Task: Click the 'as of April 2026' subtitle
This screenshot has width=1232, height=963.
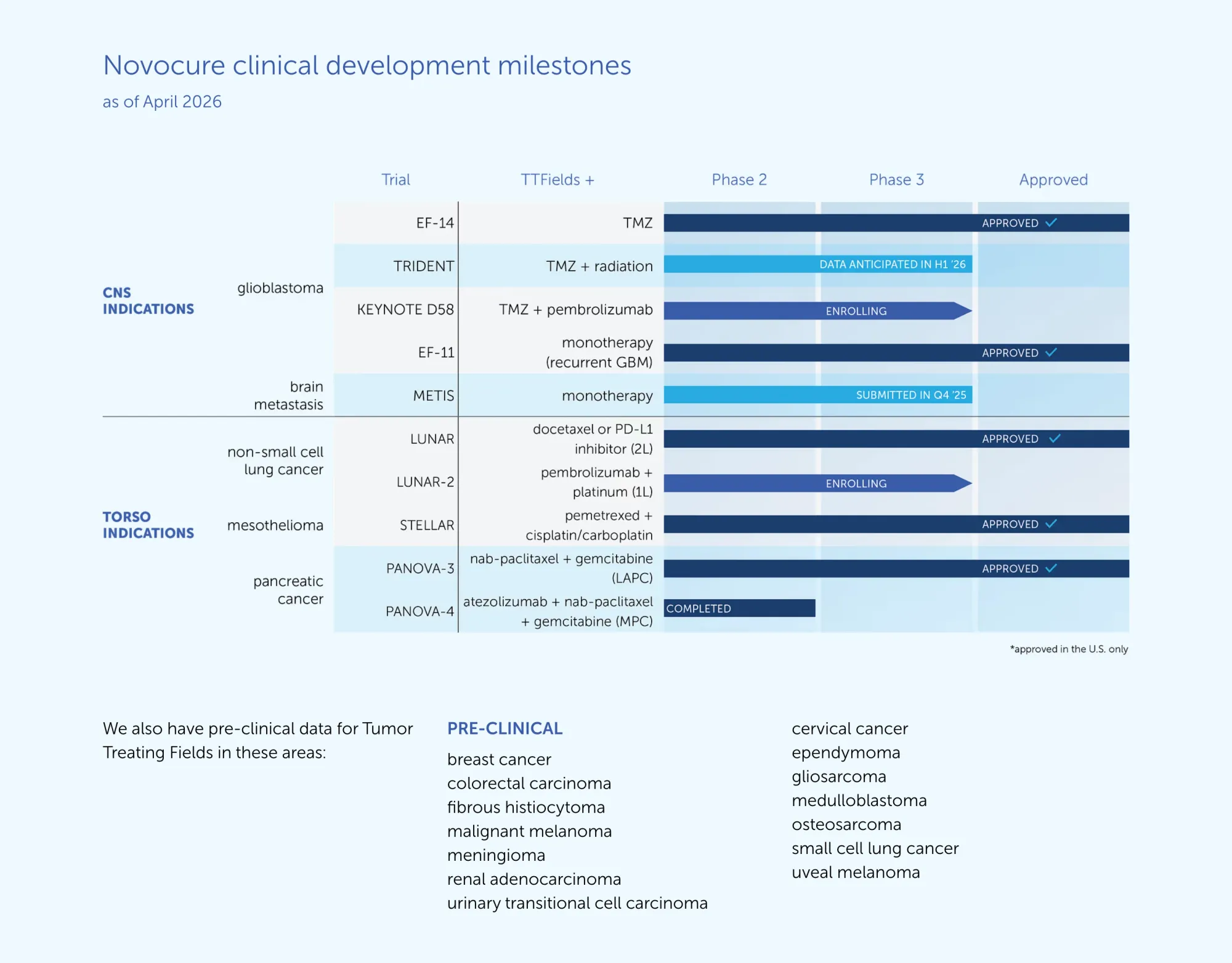Action: [x=162, y=102]
